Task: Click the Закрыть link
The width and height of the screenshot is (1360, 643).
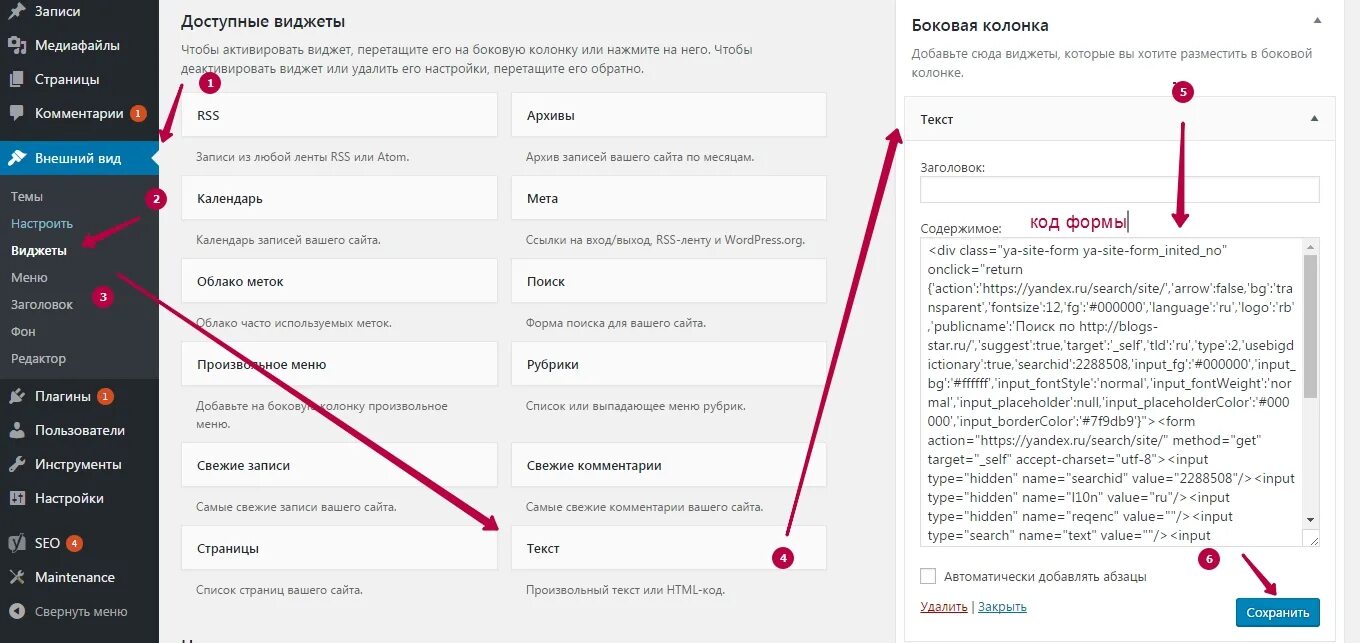Action: tap(1002, 607)
